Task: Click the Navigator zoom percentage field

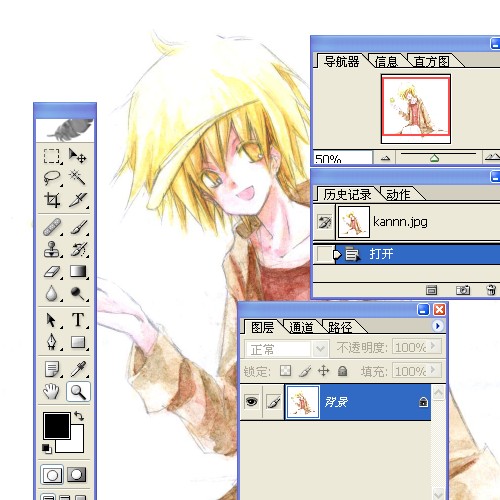Action: point(343,158)
